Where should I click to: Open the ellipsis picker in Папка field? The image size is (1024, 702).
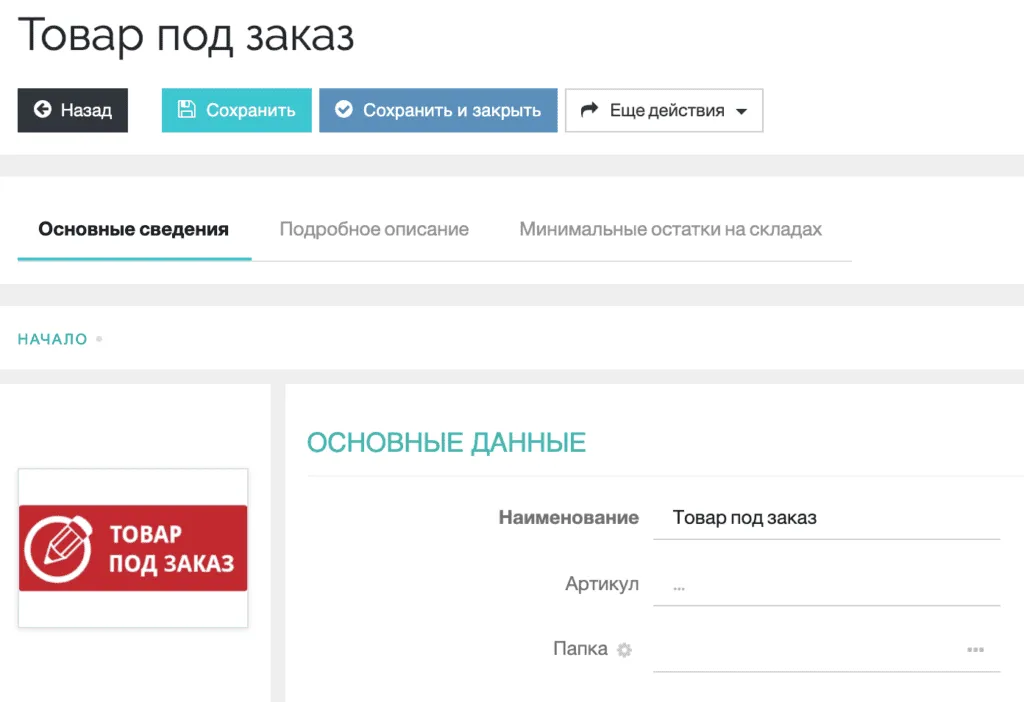click(x=976, y=650)
